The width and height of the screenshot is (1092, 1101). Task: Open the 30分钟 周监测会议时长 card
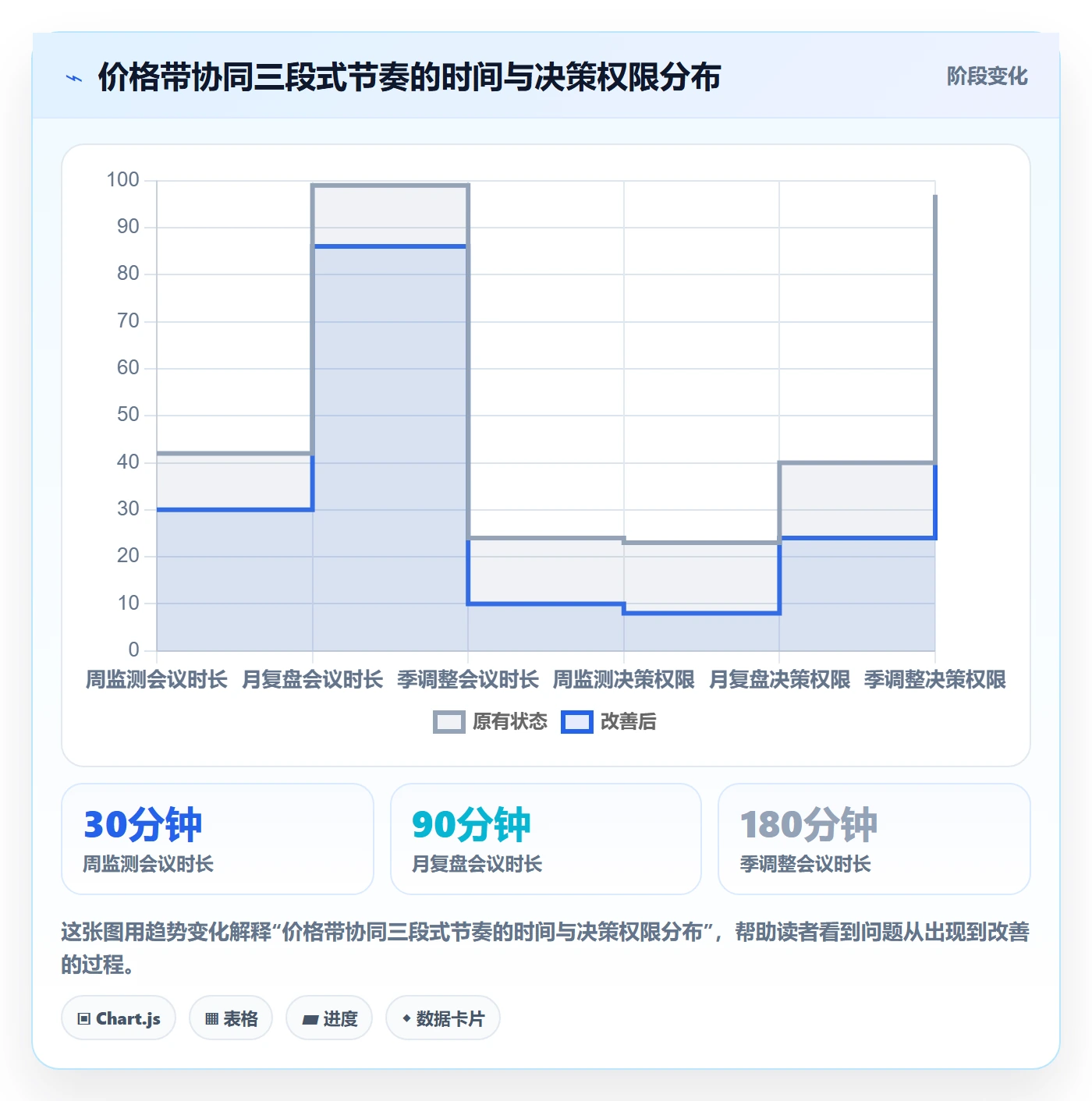(x=218, y=839)
